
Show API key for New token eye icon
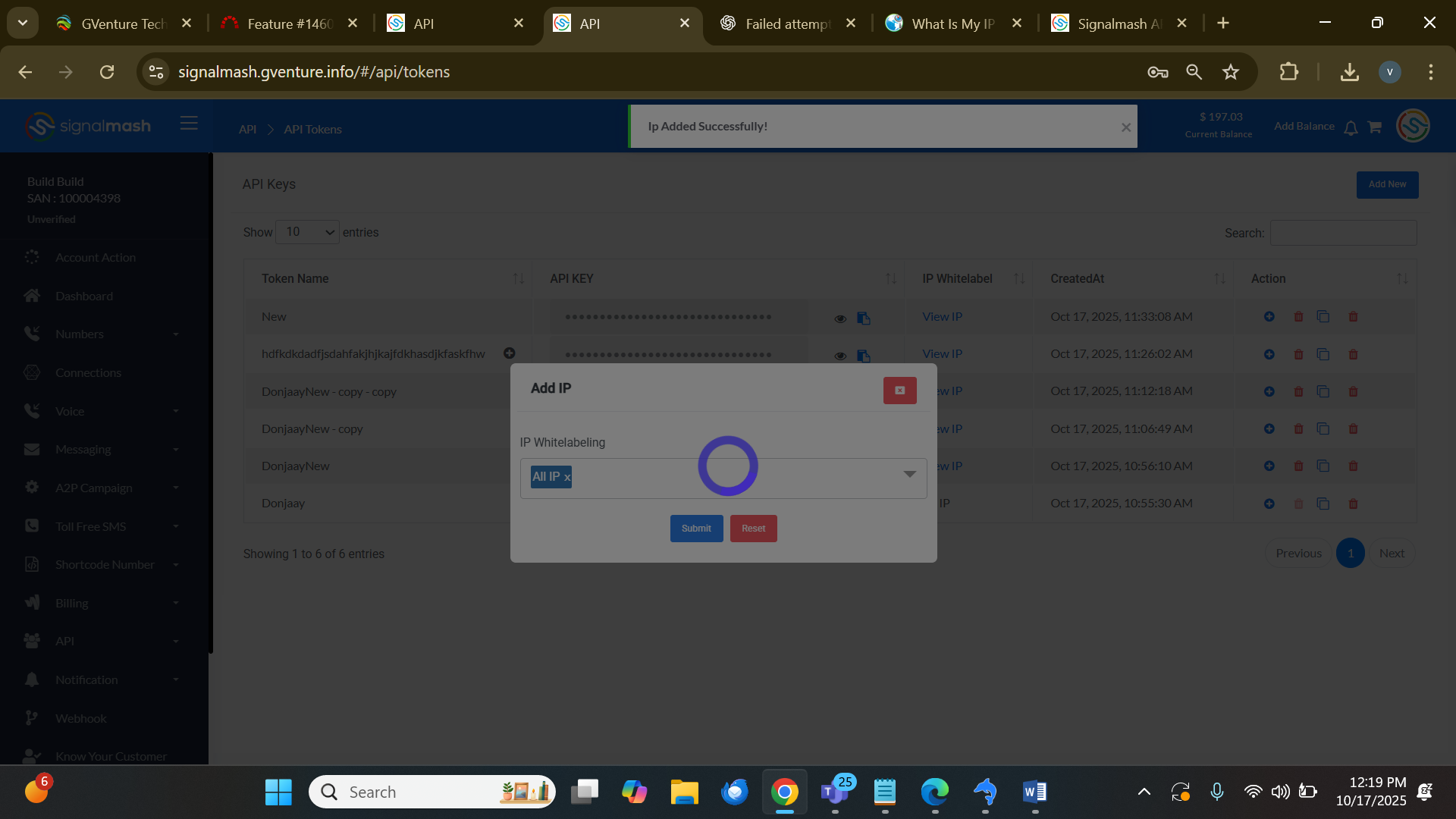(840, 319)
